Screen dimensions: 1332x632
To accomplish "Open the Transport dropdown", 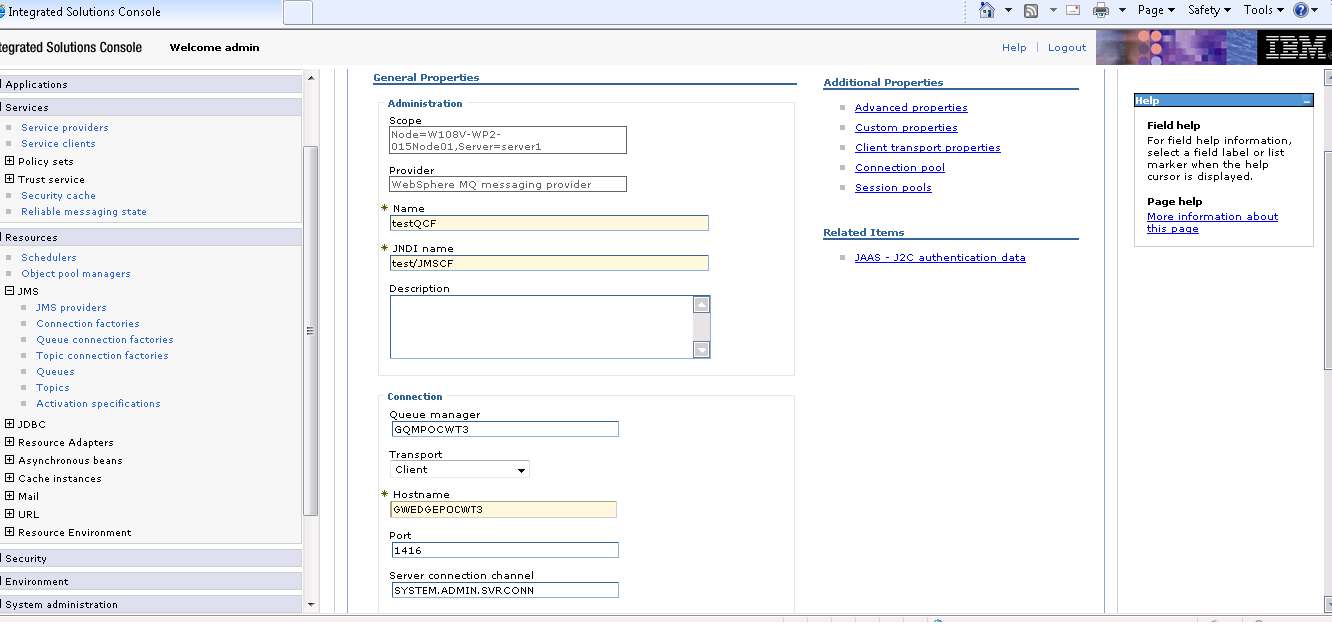I will (460, 469).
